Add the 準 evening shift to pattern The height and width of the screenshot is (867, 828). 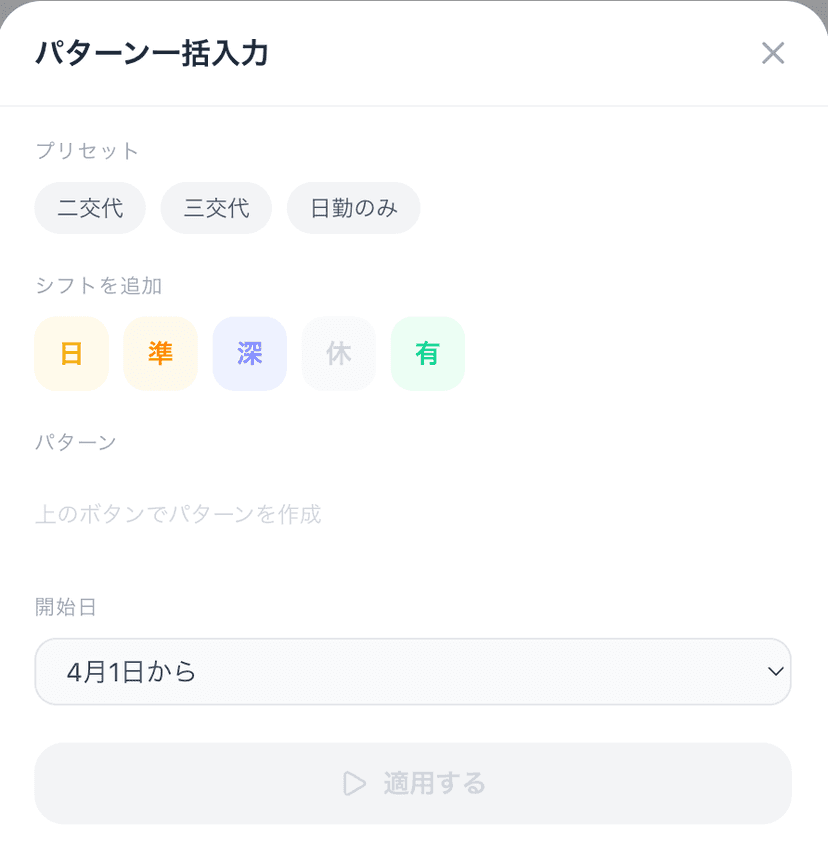point(160,353)
